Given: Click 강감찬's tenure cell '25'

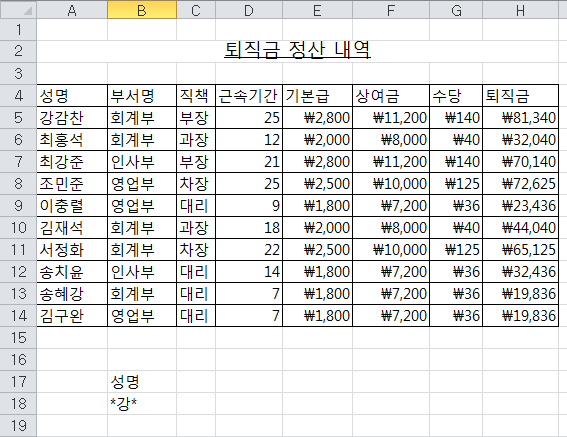Looking at the screenshot, I should pos(249,118).
